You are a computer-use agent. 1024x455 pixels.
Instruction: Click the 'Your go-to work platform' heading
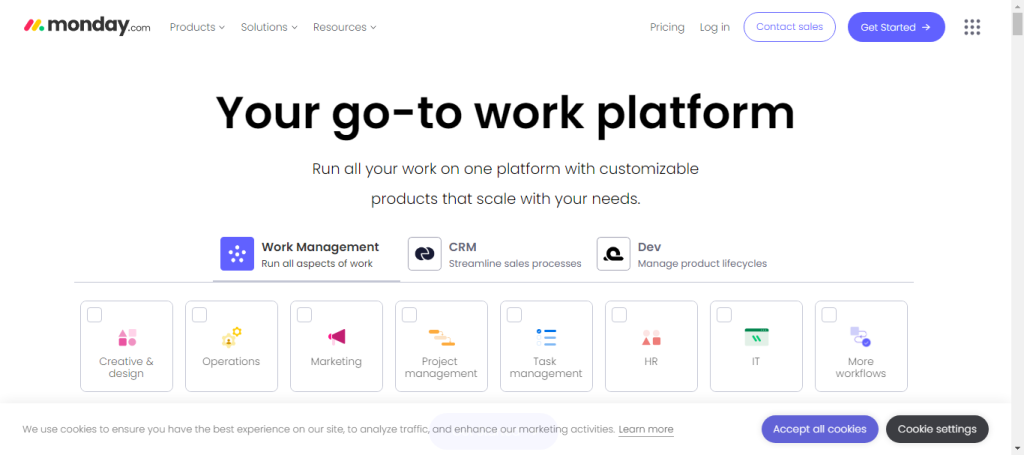tap(505, 112)
